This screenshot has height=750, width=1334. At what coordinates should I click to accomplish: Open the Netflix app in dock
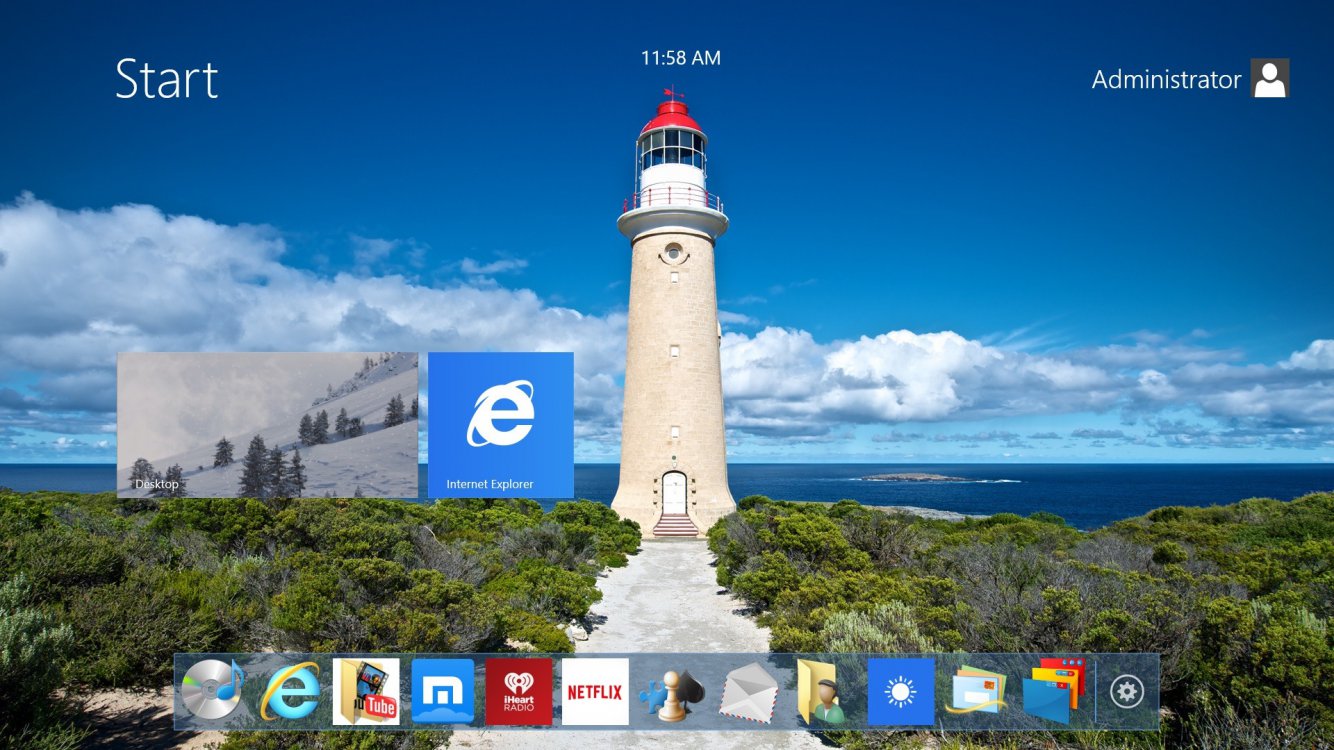[x=595, y=691]
